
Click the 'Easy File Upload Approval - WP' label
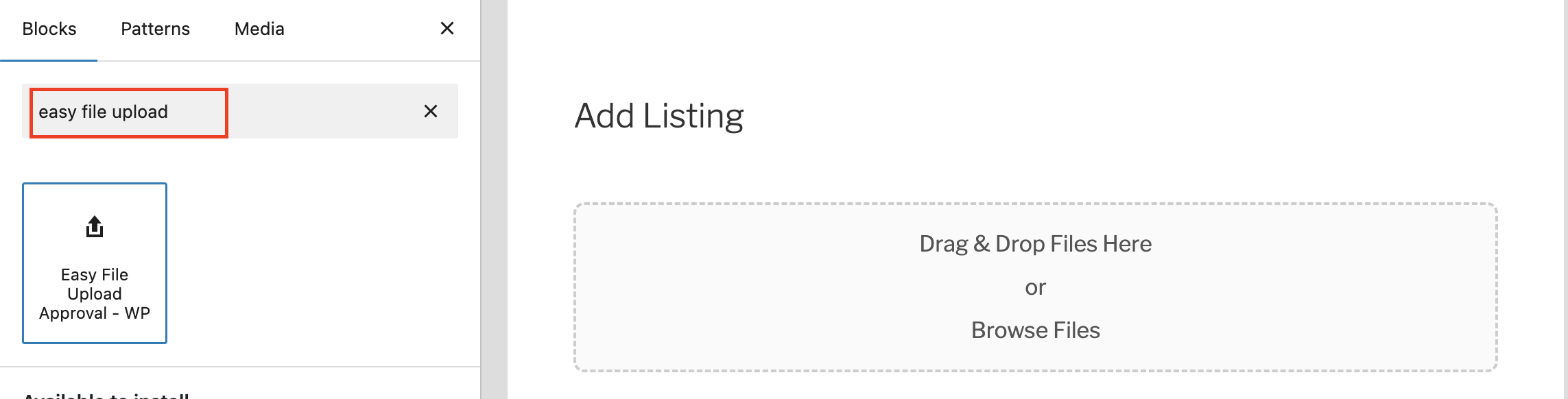(x=95, y=294)
